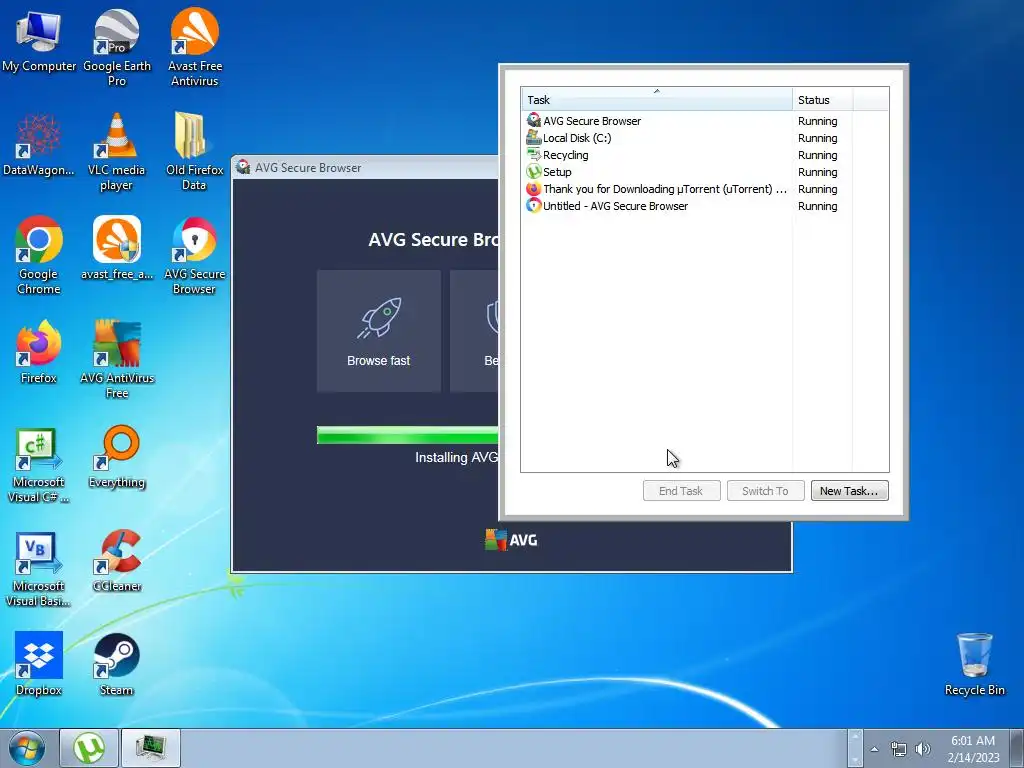
Task: Launch Firefox from desktop
Action: point(39,352)
